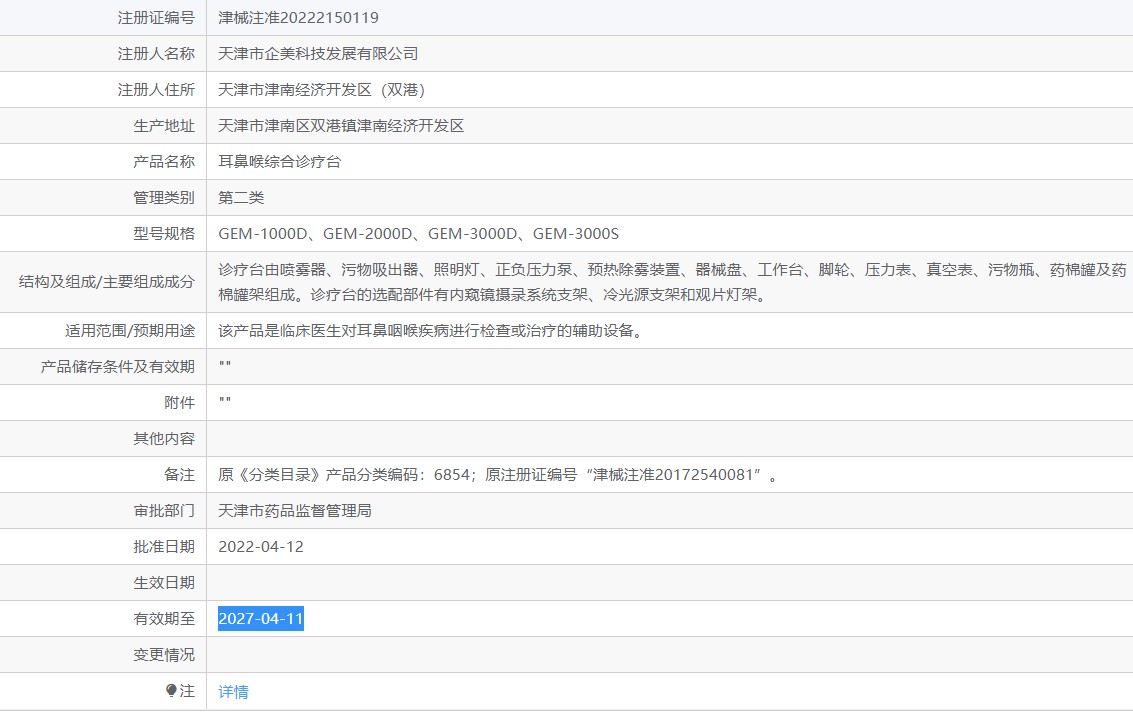1133x718 pixels.
Task: Click the 备注 label
Action: tap(179, 475)
